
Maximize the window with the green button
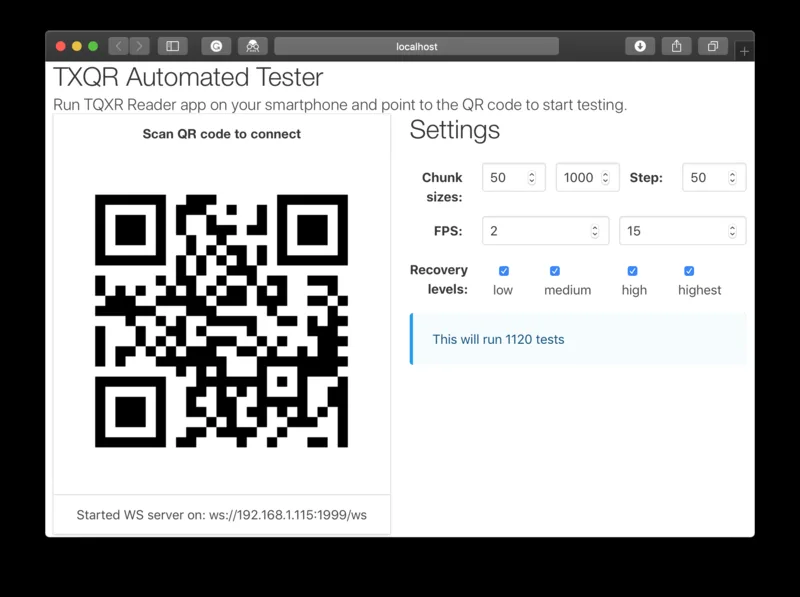(x=93, y=46)
